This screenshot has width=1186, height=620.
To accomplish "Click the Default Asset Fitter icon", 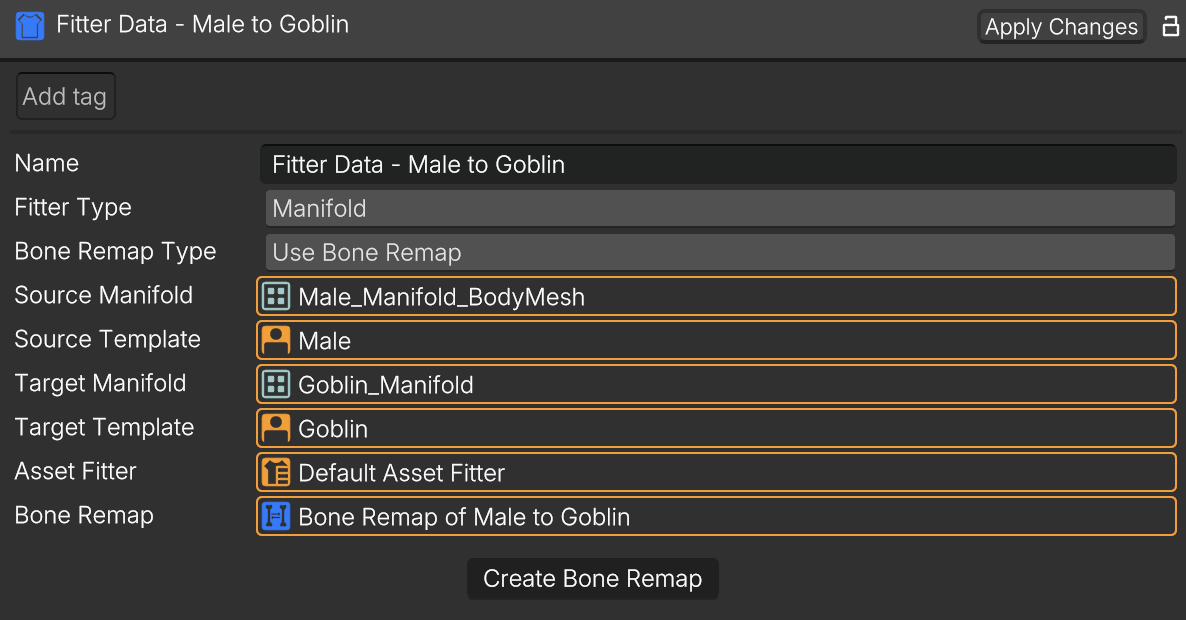I will coord(276,472).
